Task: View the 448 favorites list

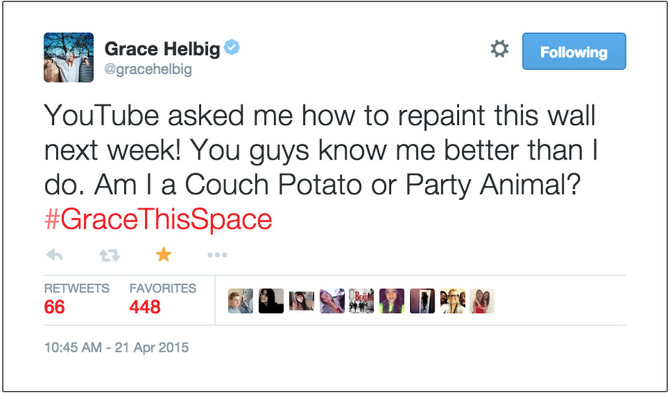Action: 163,299
